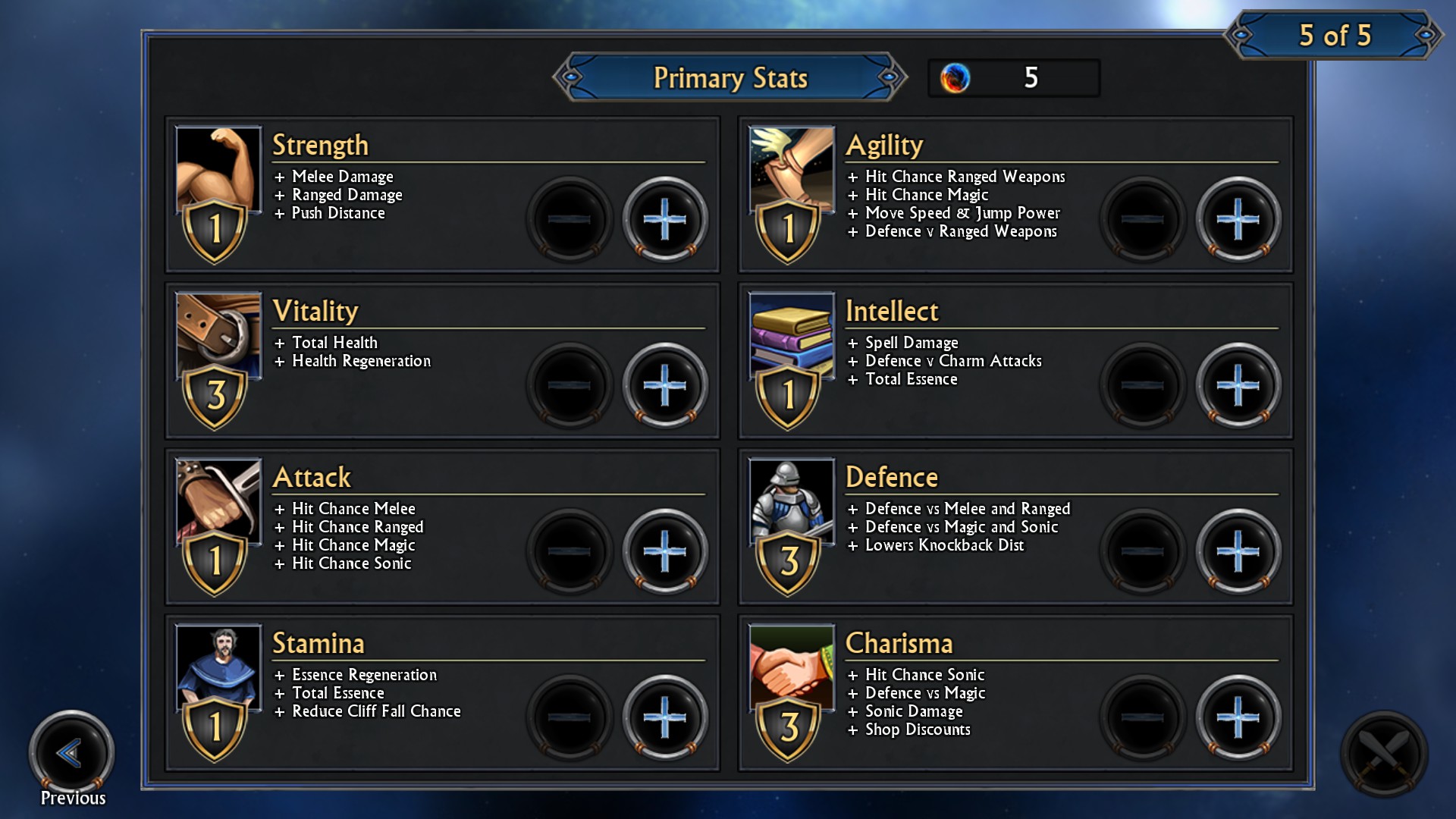Click the crossed swords confirm icon
1456x819 pixels.
point(1384,753)
